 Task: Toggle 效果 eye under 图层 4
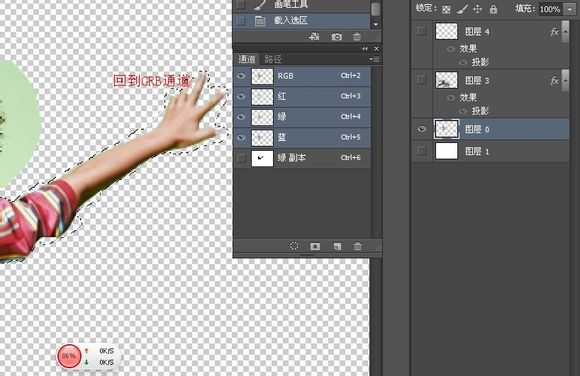pos(451,49)
